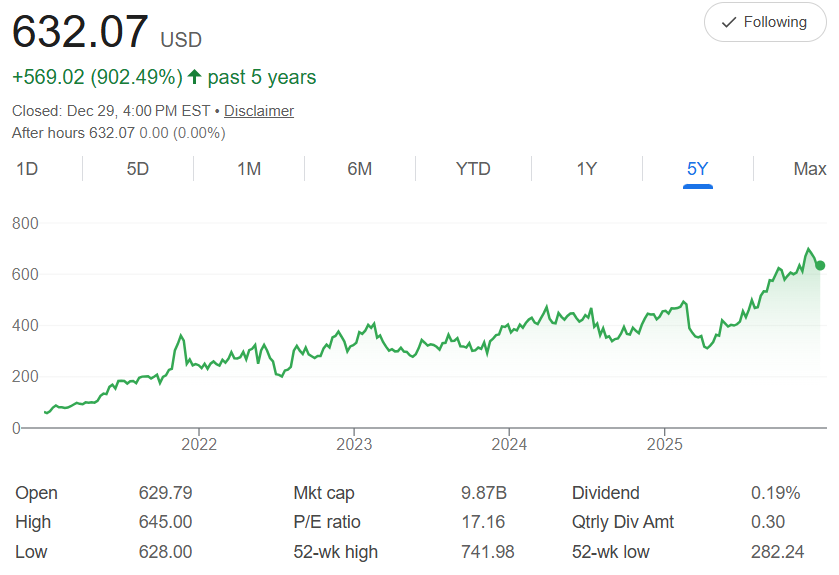The width and height of the screenshot is (839, 575).
Task: Toggle the Following button
Action: point(765,22)
